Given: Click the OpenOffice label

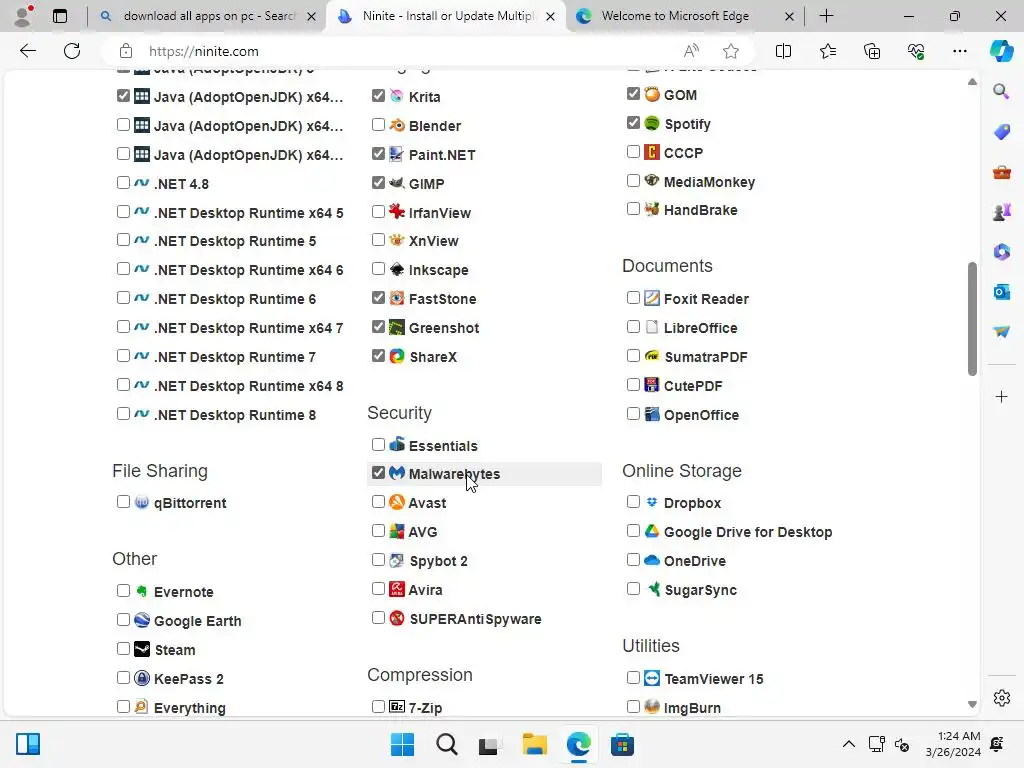Looking at the screenshot, I should pos(701,415).
